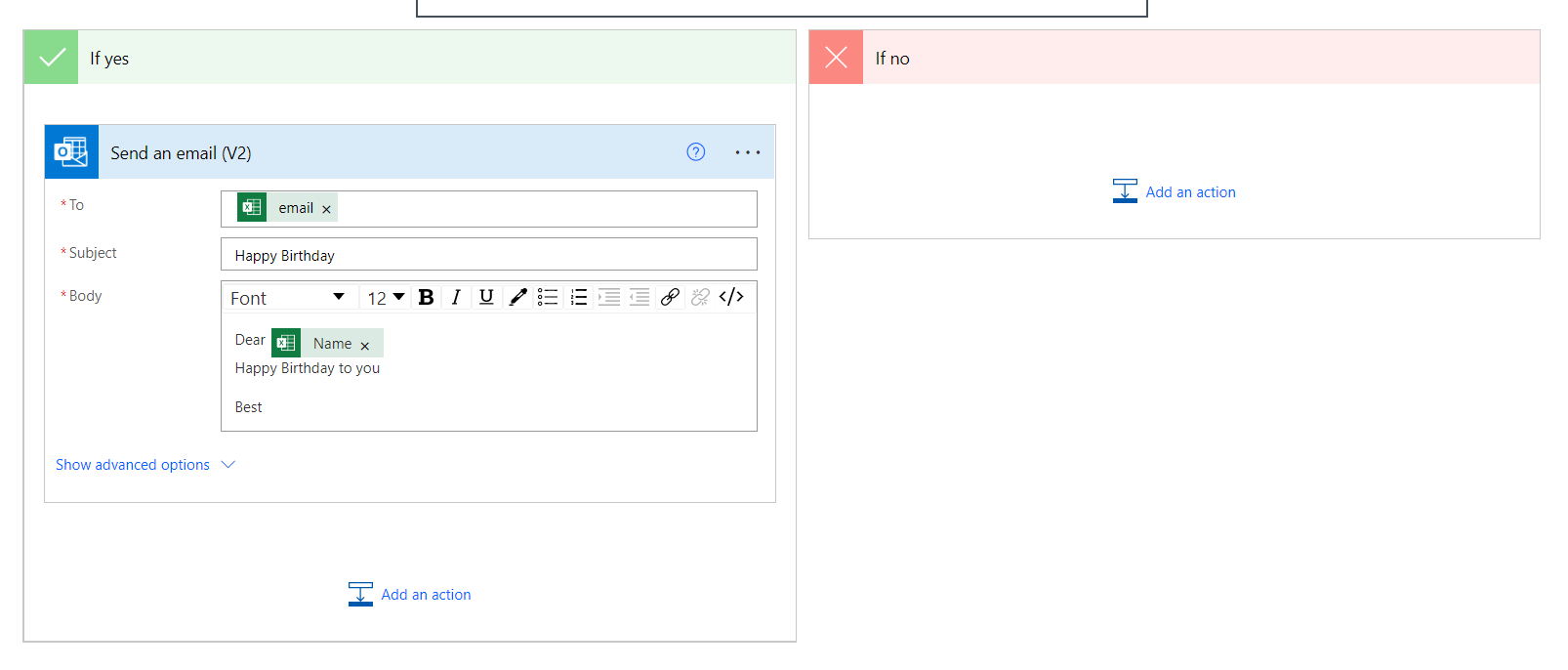
Task: Add an action in If no branch
Action: (1175, 192)
